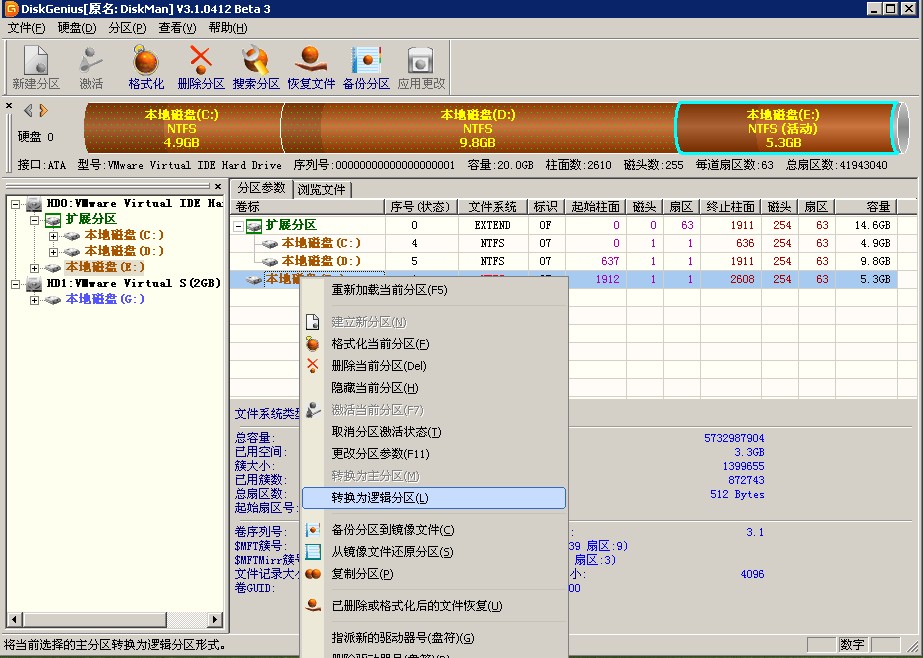Open the 硬盘(D) menu

coord(77,28)
